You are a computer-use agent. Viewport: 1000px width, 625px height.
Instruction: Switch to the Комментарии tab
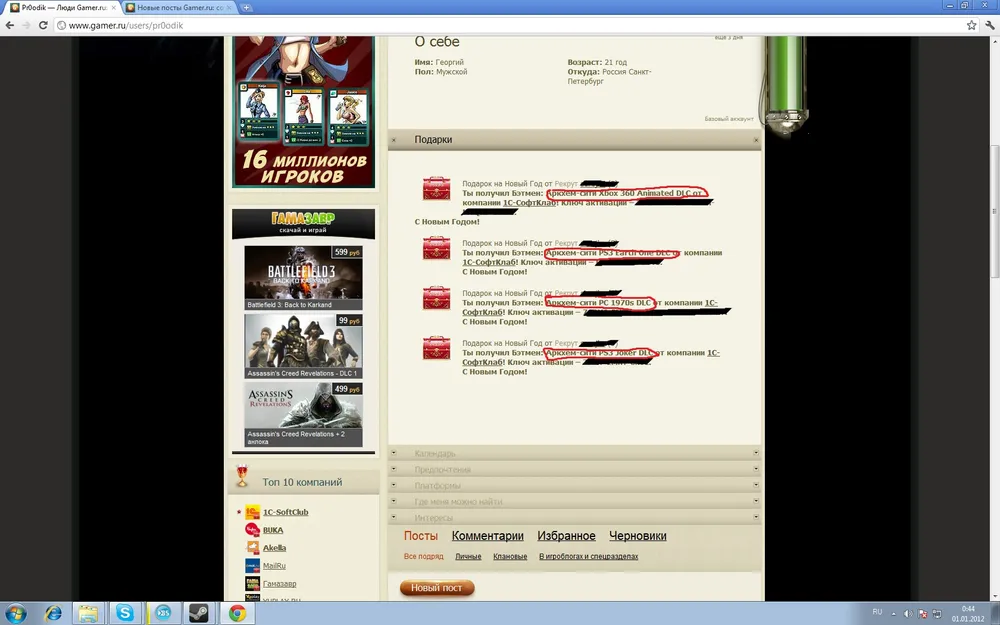pos(487,536)
